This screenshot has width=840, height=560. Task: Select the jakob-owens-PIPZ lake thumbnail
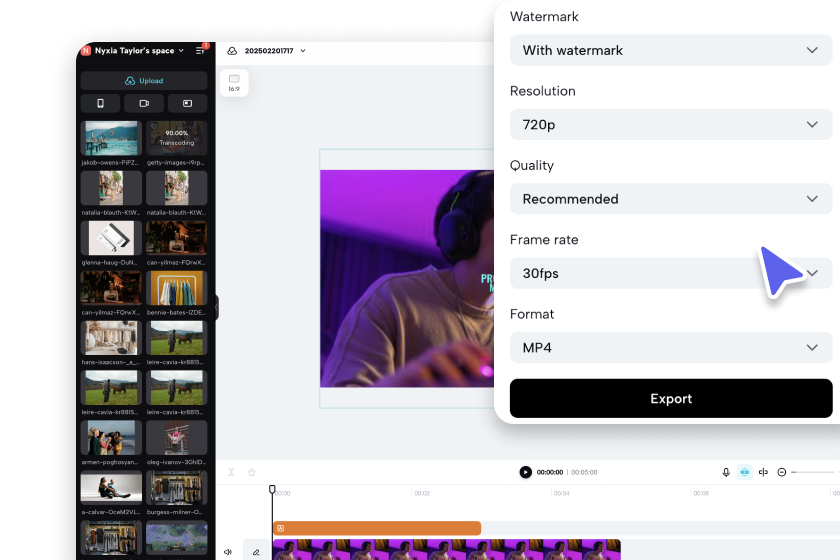pyautogui.click(x=111, y=138)
